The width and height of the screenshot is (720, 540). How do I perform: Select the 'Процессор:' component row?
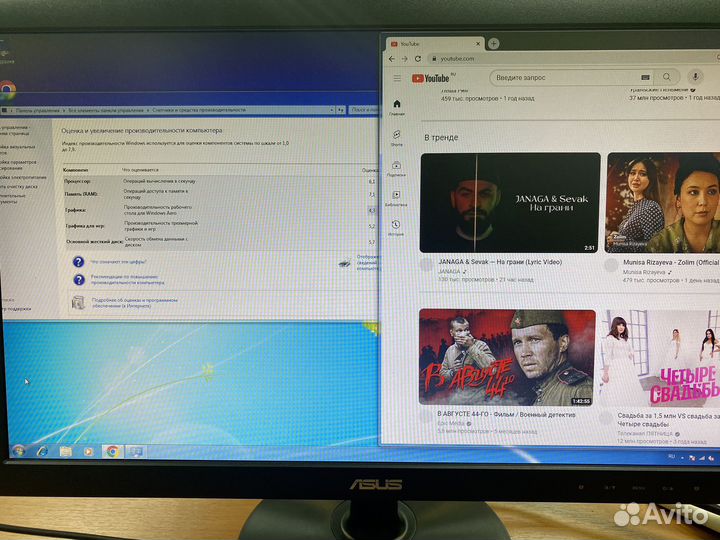[220, 181]
